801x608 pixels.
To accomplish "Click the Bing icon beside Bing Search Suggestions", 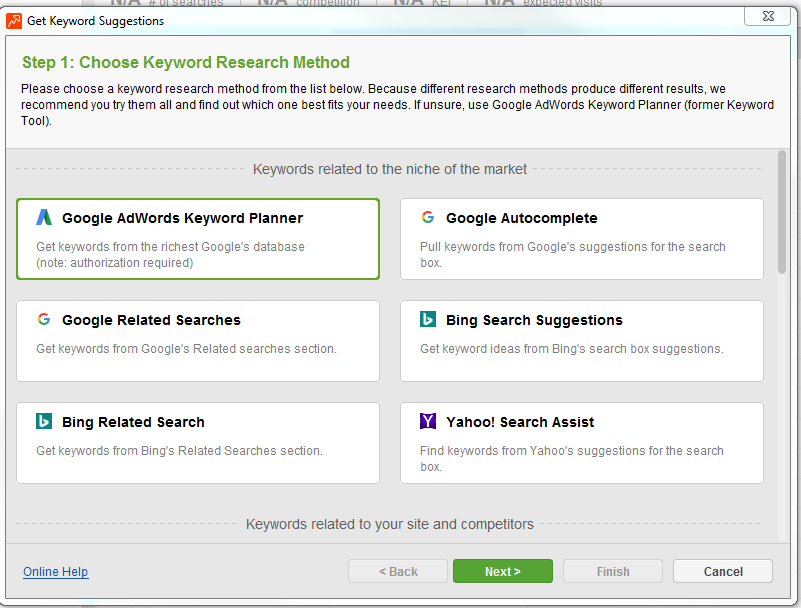I will (428, 319).
